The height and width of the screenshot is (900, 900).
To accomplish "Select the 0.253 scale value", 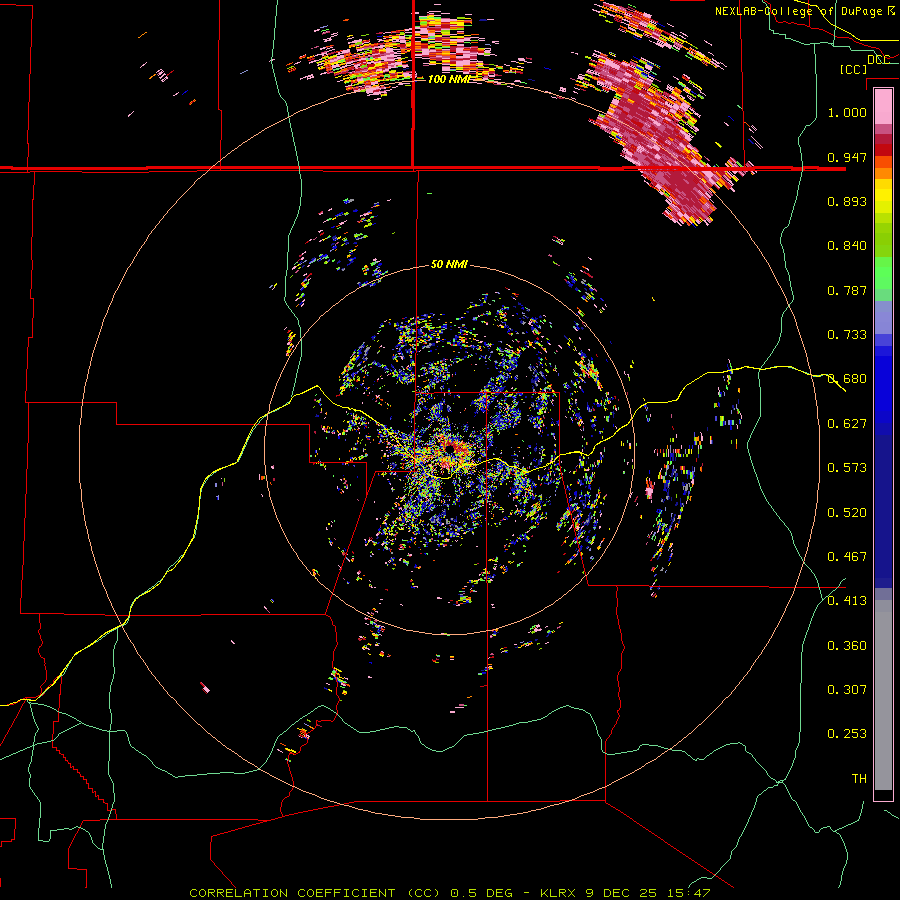I will (x=847, y=734).
